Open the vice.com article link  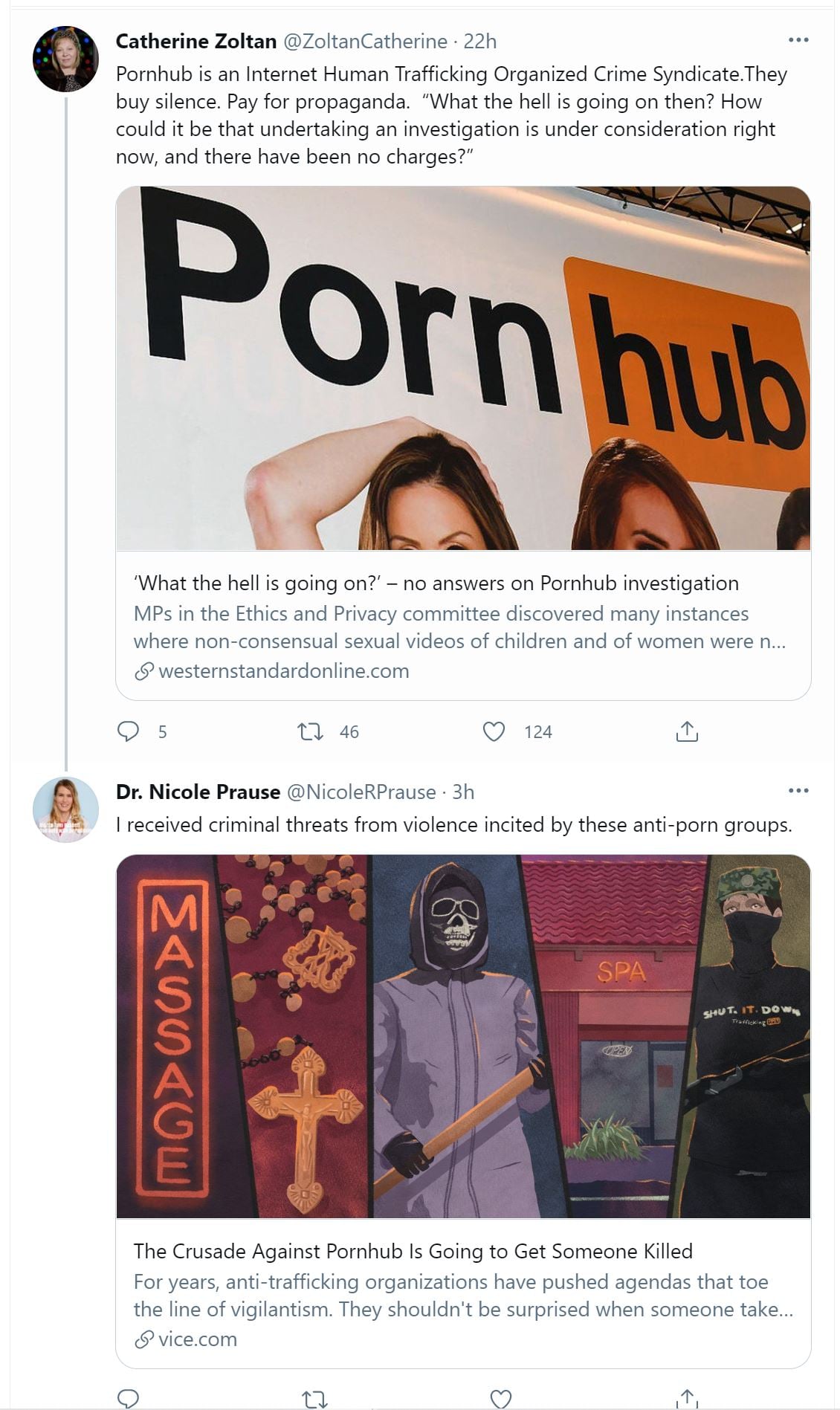click(x=197, y=1339)
